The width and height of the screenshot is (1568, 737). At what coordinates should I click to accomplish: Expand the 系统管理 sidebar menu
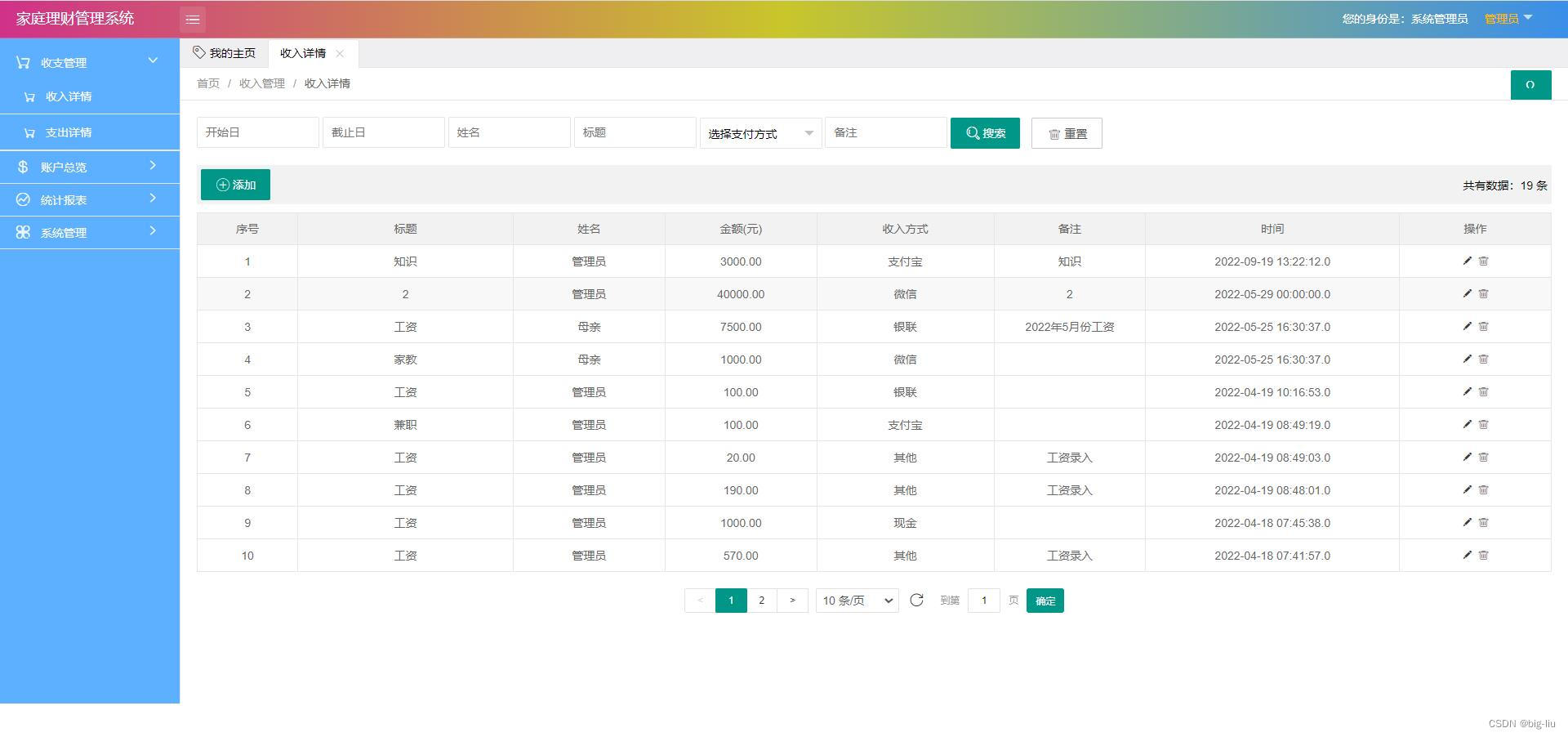click(x=90, y=232)
